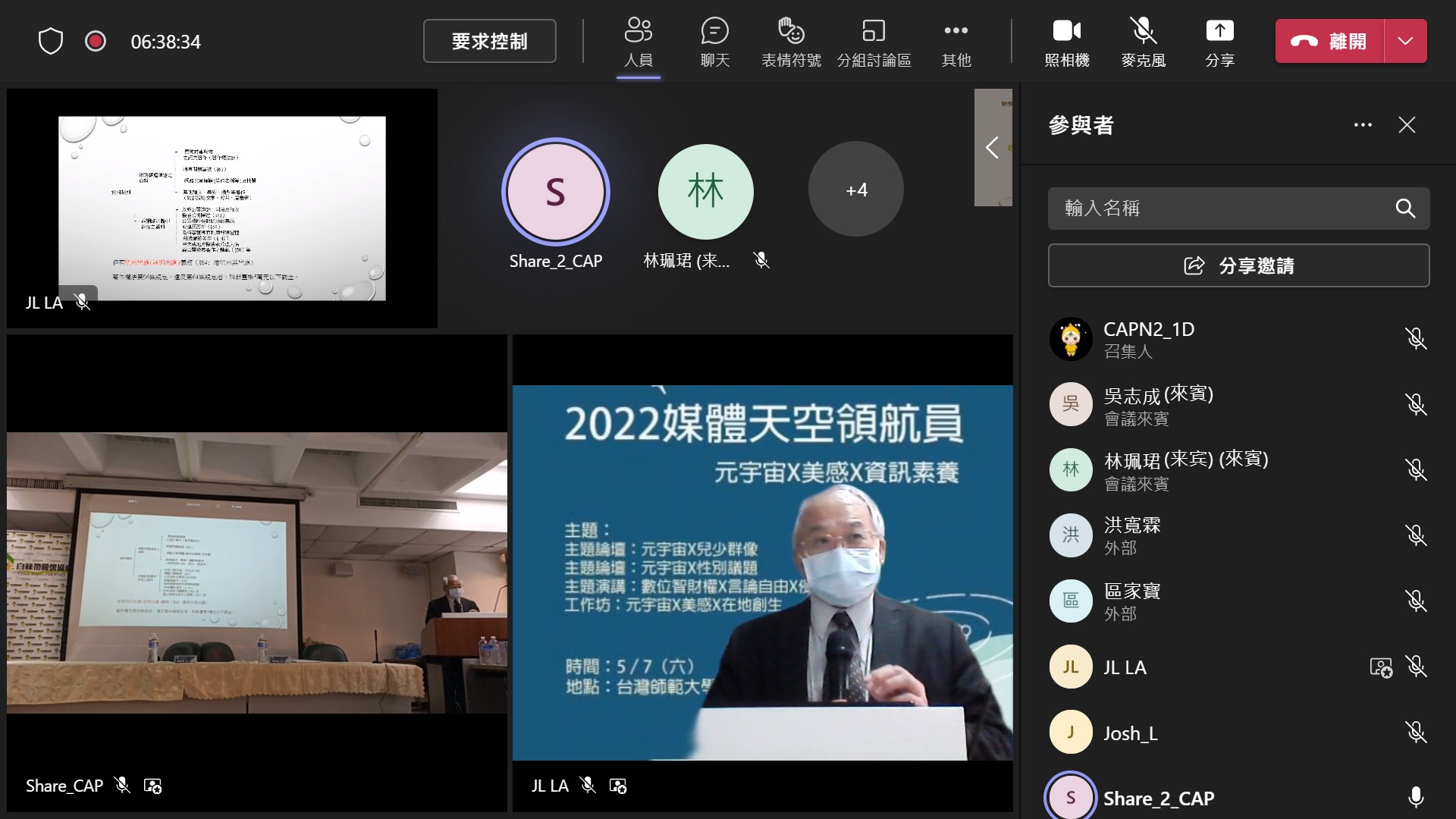Click mic icon for 區家寶

coord(1415,601)
